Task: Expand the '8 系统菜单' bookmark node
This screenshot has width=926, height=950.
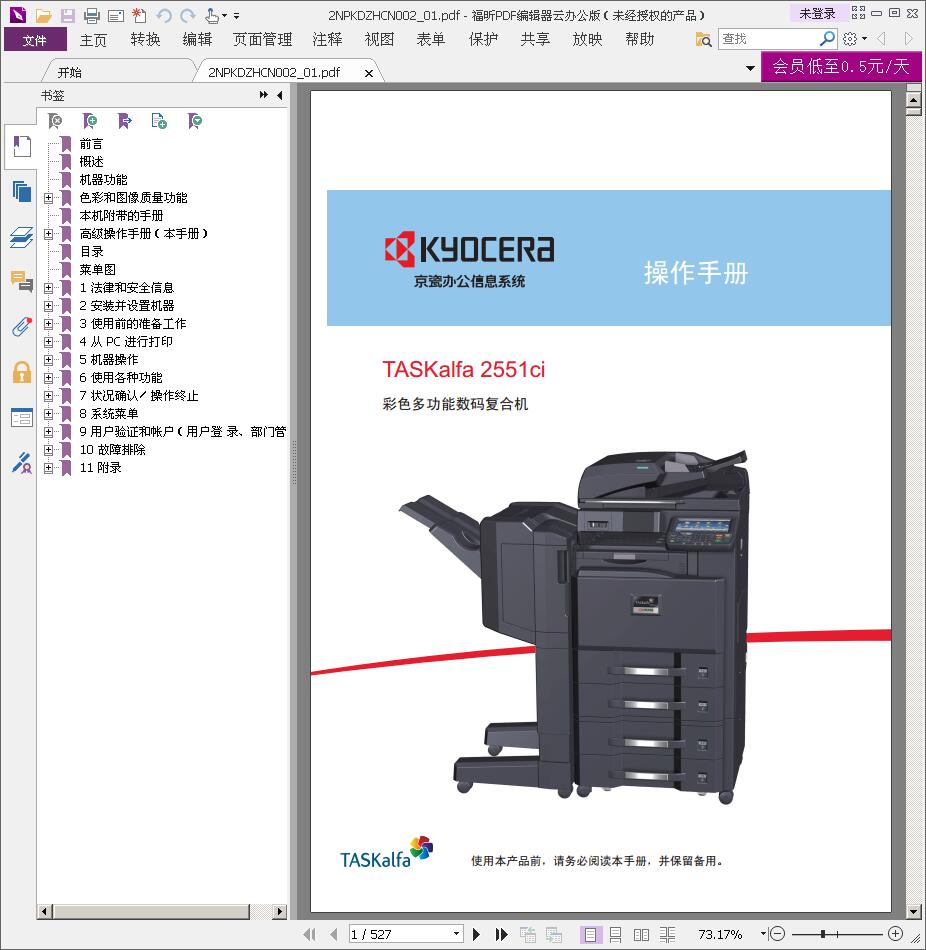Action: [48, 414]
